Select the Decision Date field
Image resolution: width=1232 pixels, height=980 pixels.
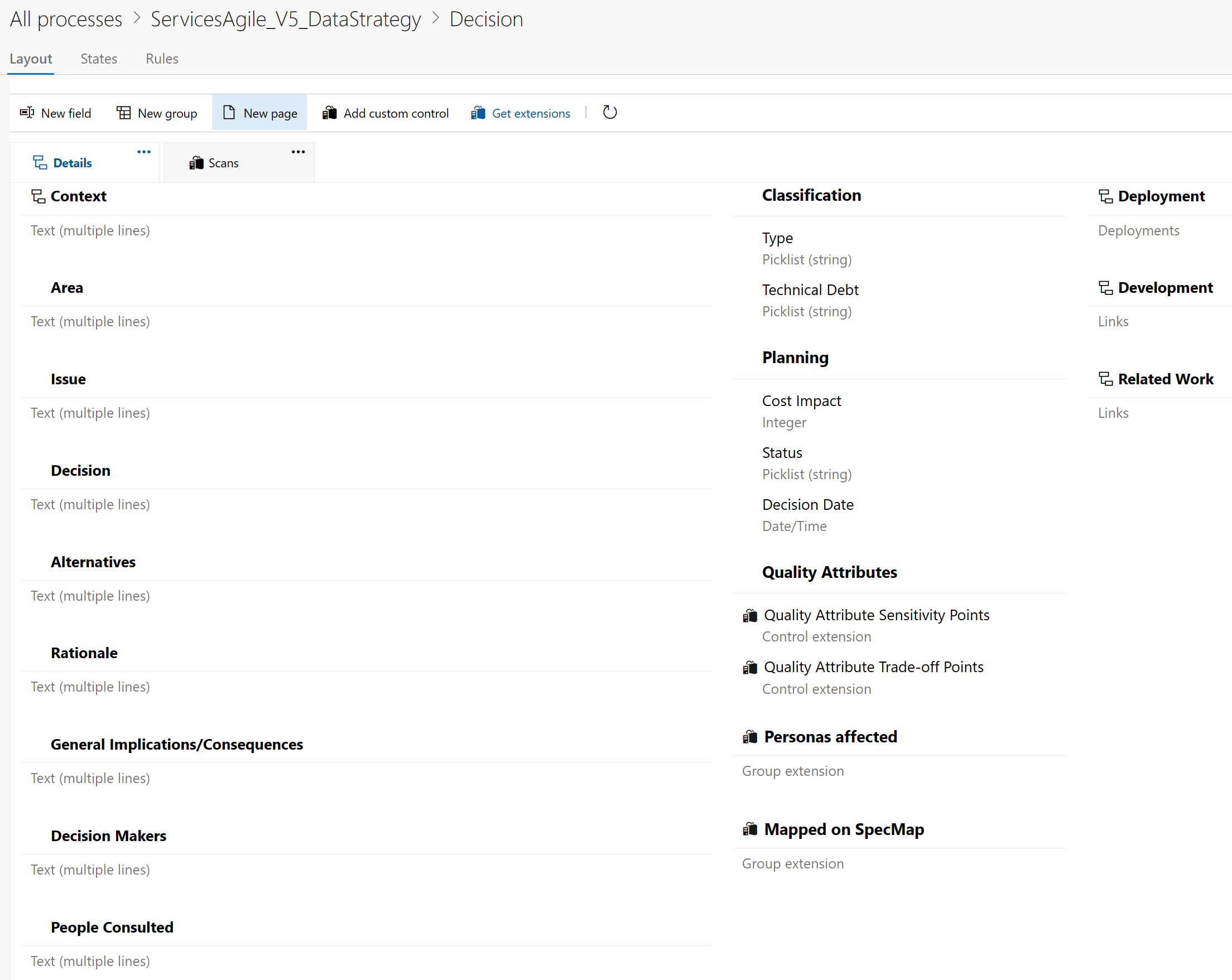pyautogui.click(x=807, y=504)
